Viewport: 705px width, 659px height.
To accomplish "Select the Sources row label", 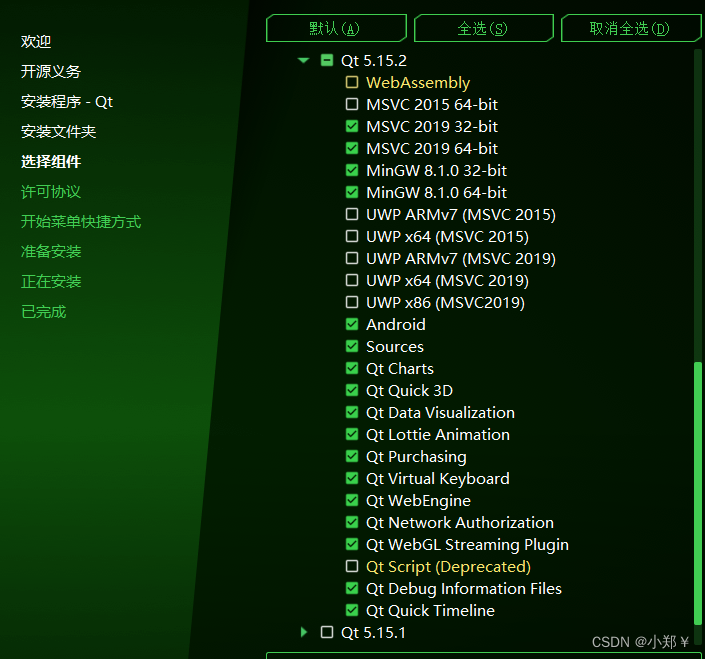I will 395,347.
